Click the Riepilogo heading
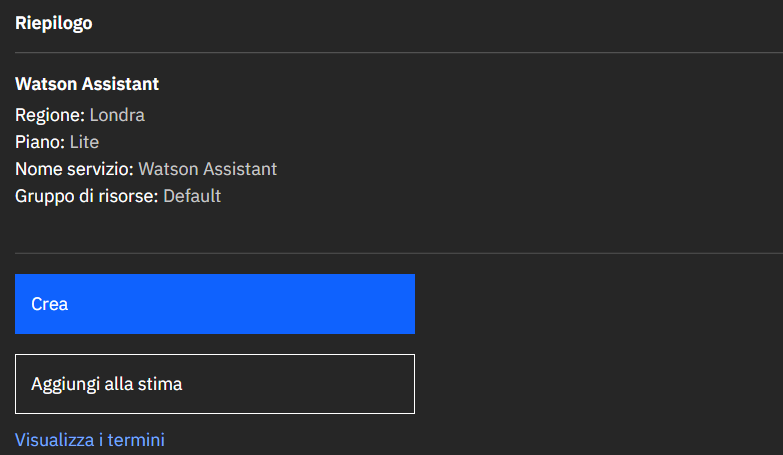 [53, 23]
